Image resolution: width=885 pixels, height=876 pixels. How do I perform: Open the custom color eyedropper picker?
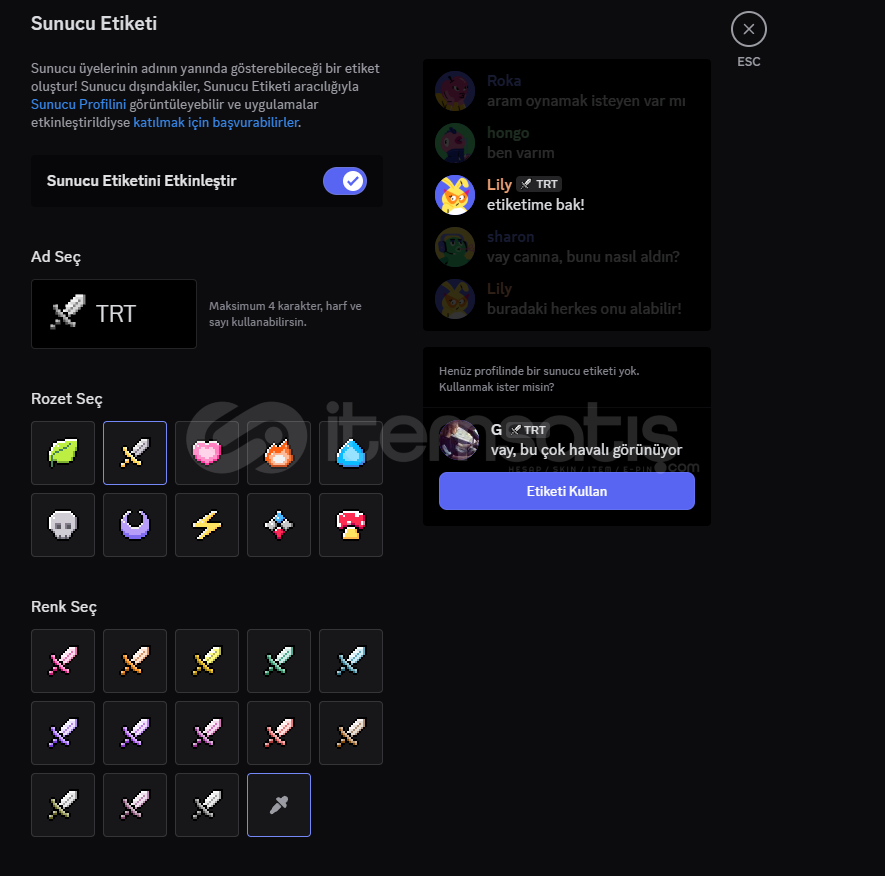pos(279,805)
